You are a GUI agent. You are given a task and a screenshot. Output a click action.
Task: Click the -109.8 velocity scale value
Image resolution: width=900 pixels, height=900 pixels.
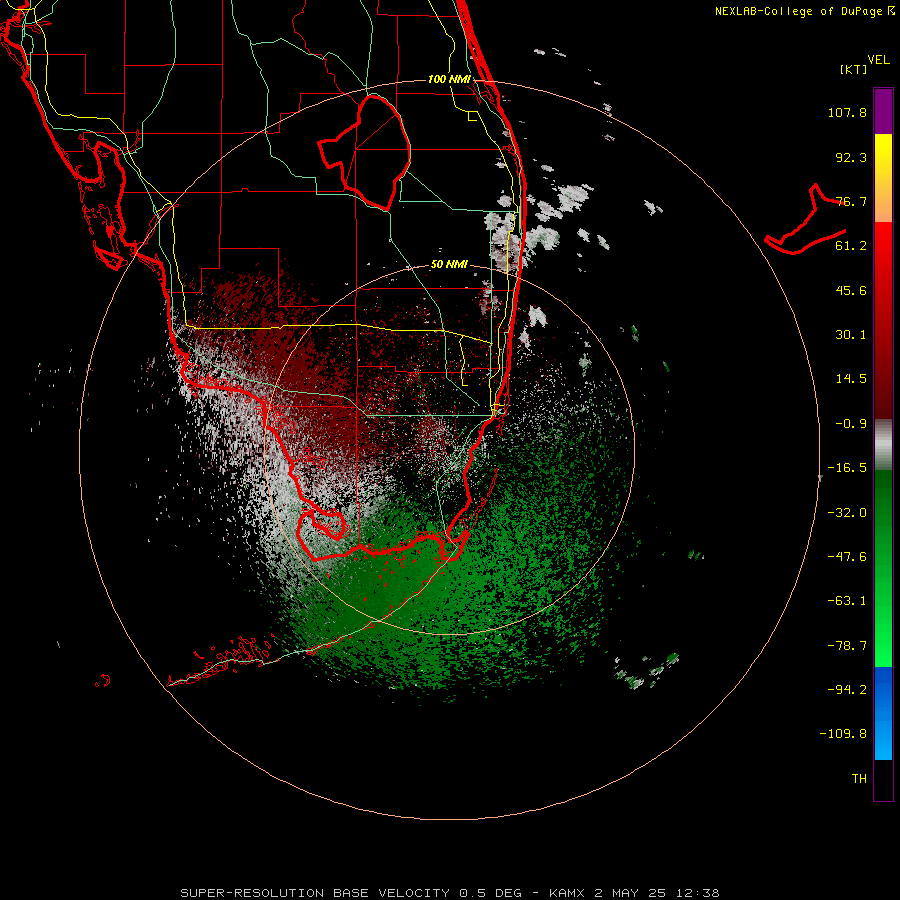[x=844, y=734]
